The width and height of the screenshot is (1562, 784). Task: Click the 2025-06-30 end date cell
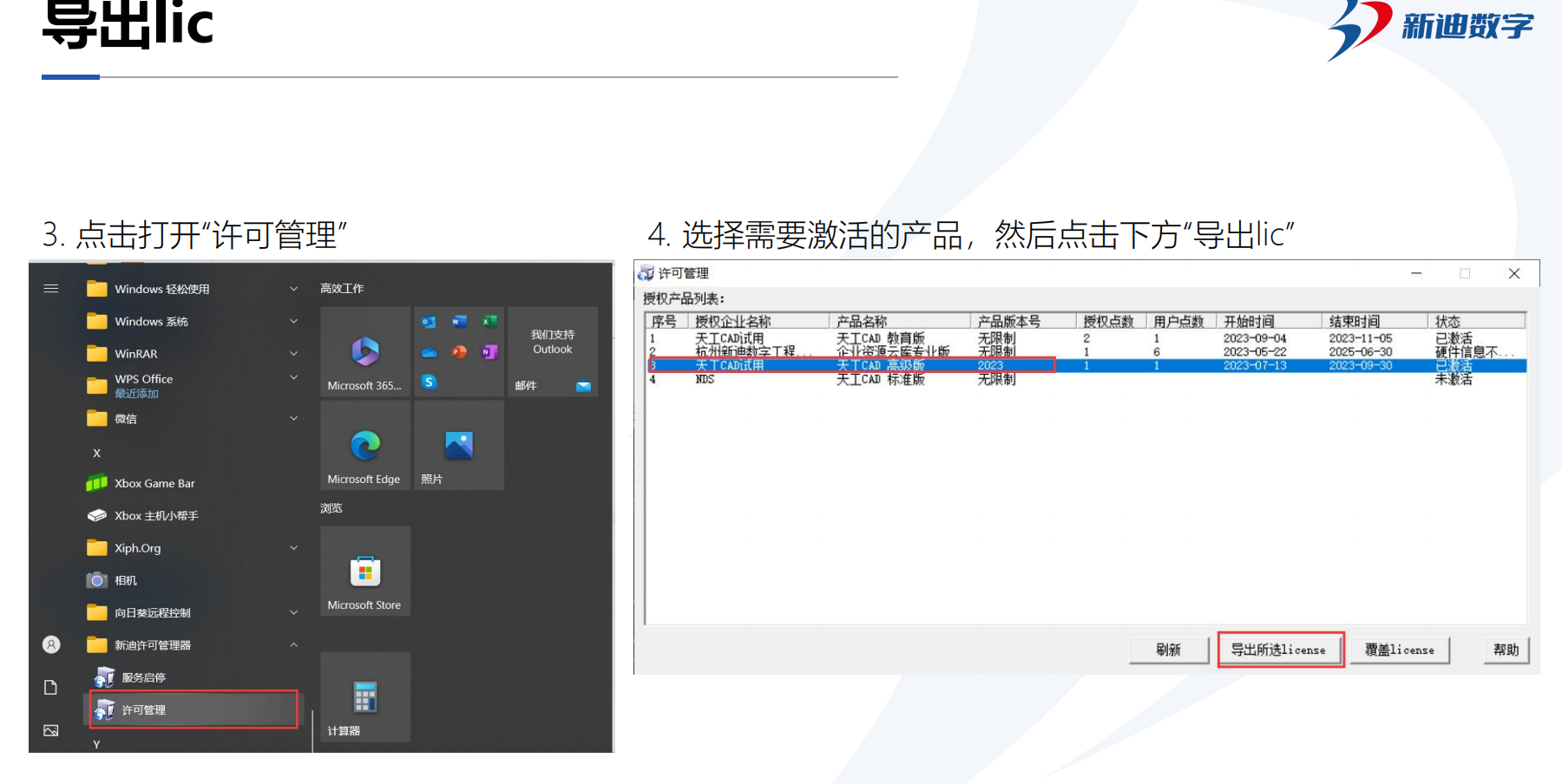pos(1360,352)
